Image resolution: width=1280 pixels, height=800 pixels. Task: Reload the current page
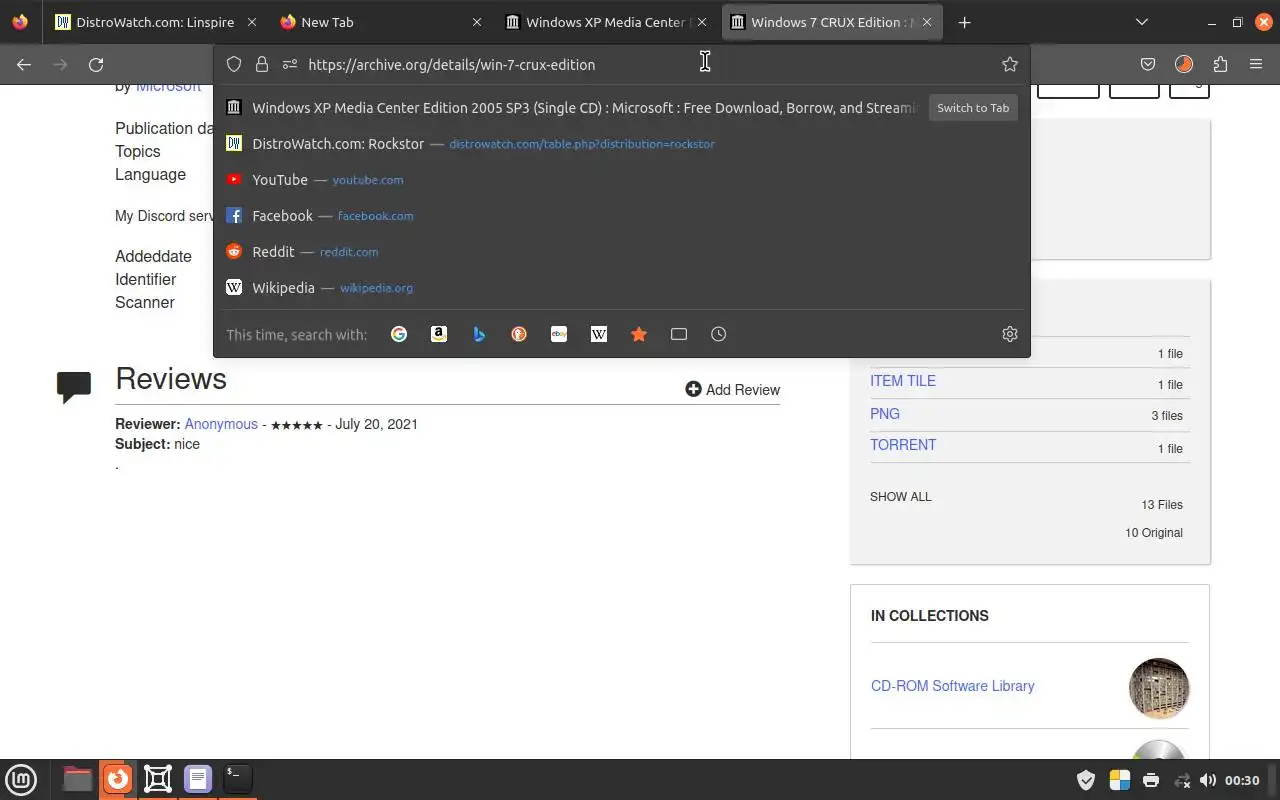[x=96, y=64]
